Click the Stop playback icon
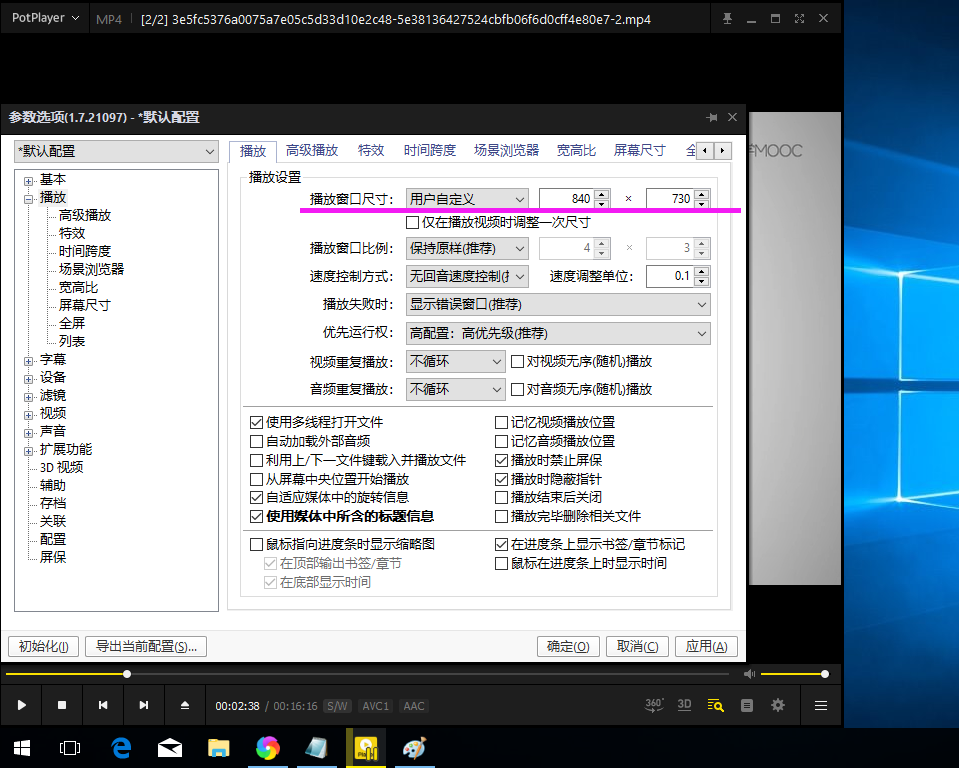The height and width of the screenshot is (768, 959). coord(61,705)
